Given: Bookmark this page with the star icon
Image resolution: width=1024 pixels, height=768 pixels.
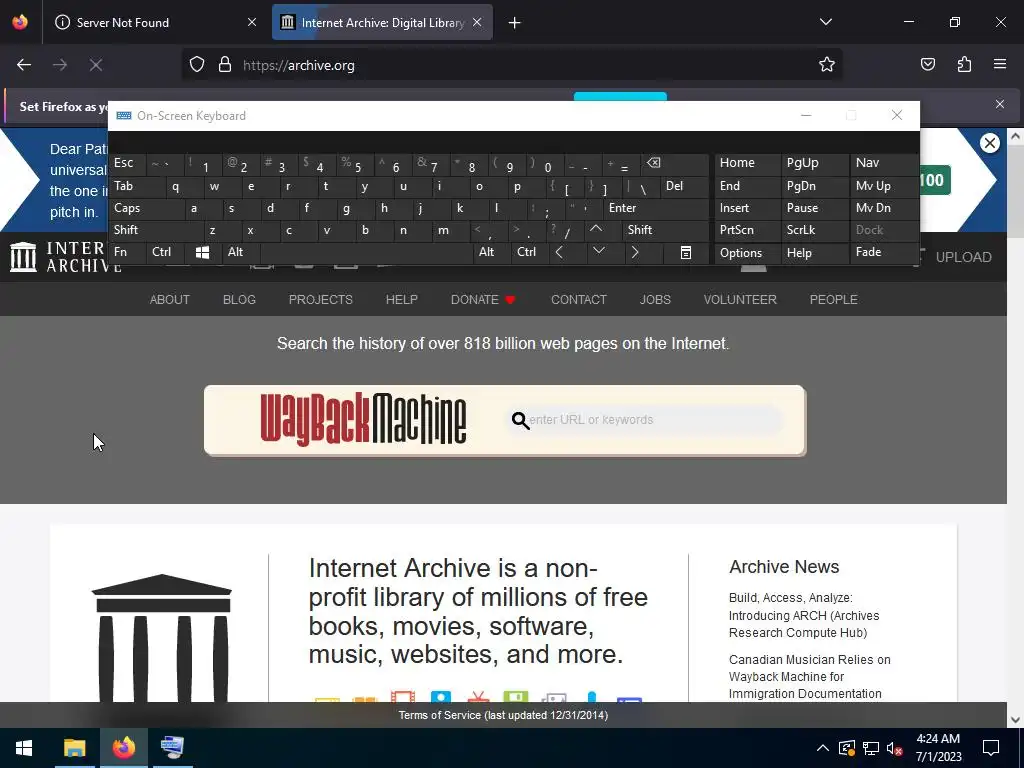Looking at the screenshot, I should coord(827,65).
